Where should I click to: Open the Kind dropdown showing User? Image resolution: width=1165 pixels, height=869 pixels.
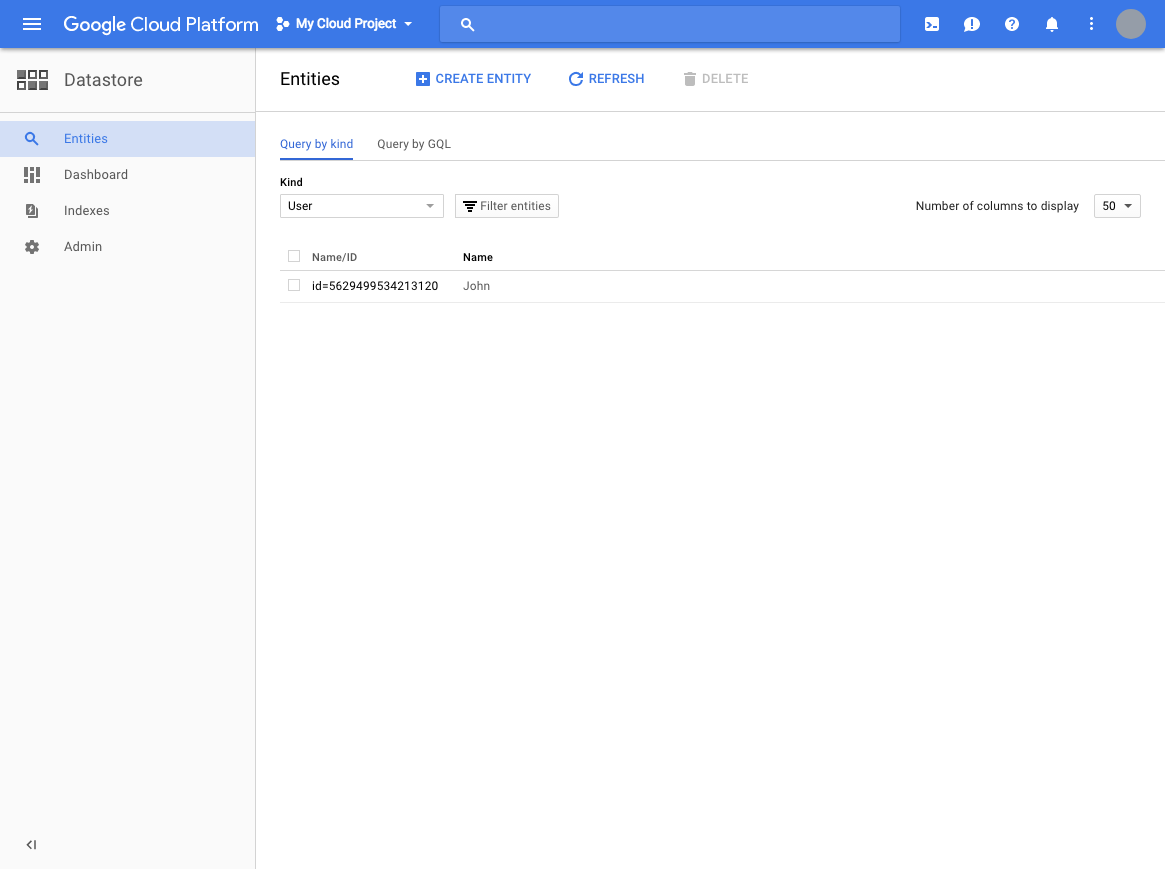tap(362, 206)
